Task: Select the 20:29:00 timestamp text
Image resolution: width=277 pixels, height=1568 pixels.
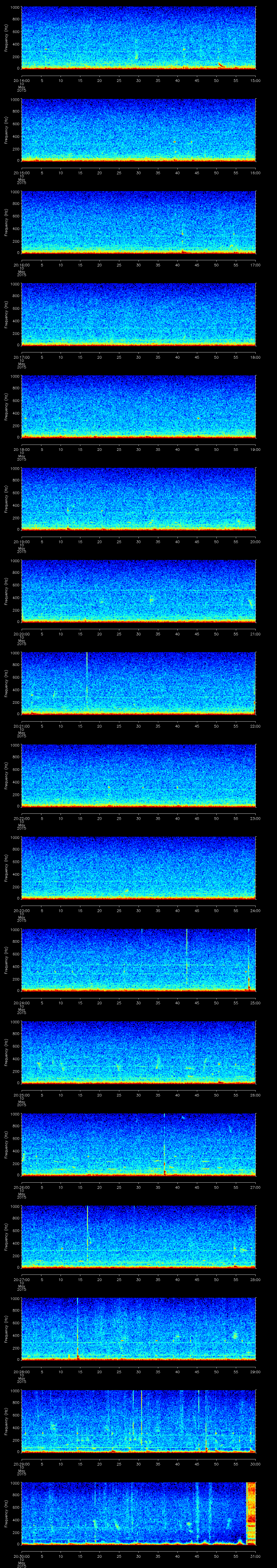Action: coord(21,1464)
